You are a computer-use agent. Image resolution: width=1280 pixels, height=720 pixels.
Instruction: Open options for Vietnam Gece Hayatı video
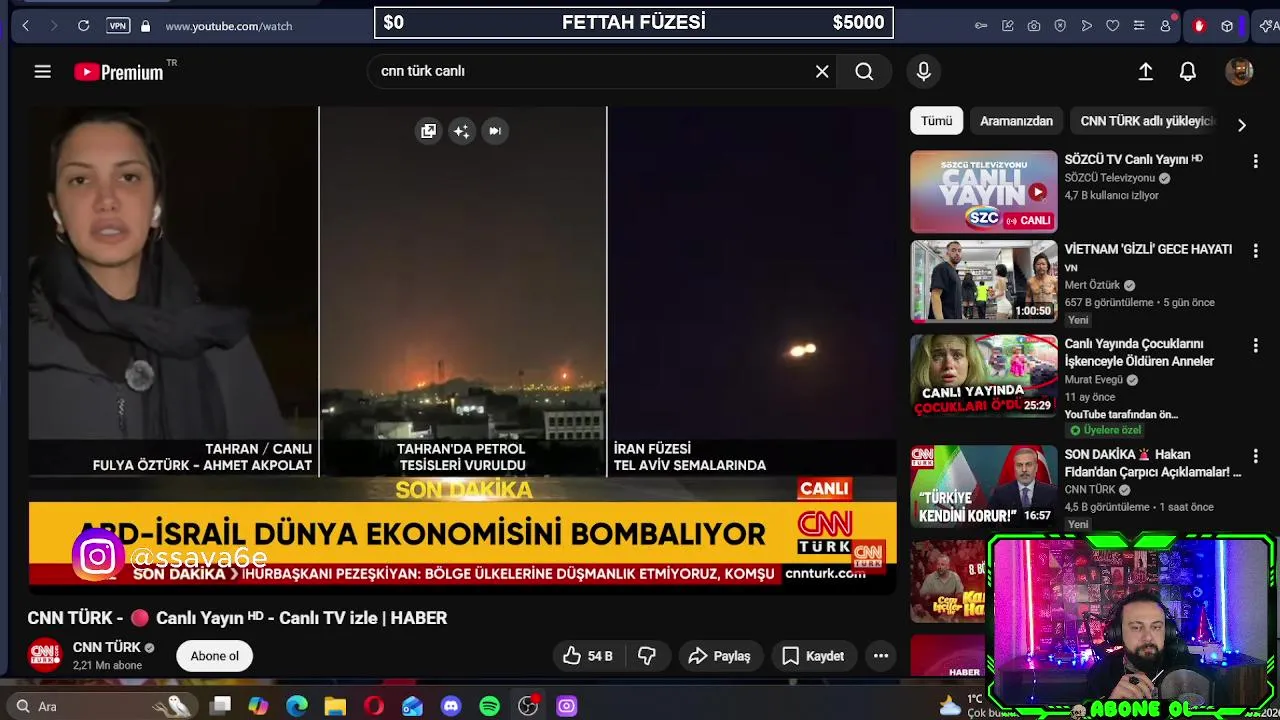pos(1255,250)
